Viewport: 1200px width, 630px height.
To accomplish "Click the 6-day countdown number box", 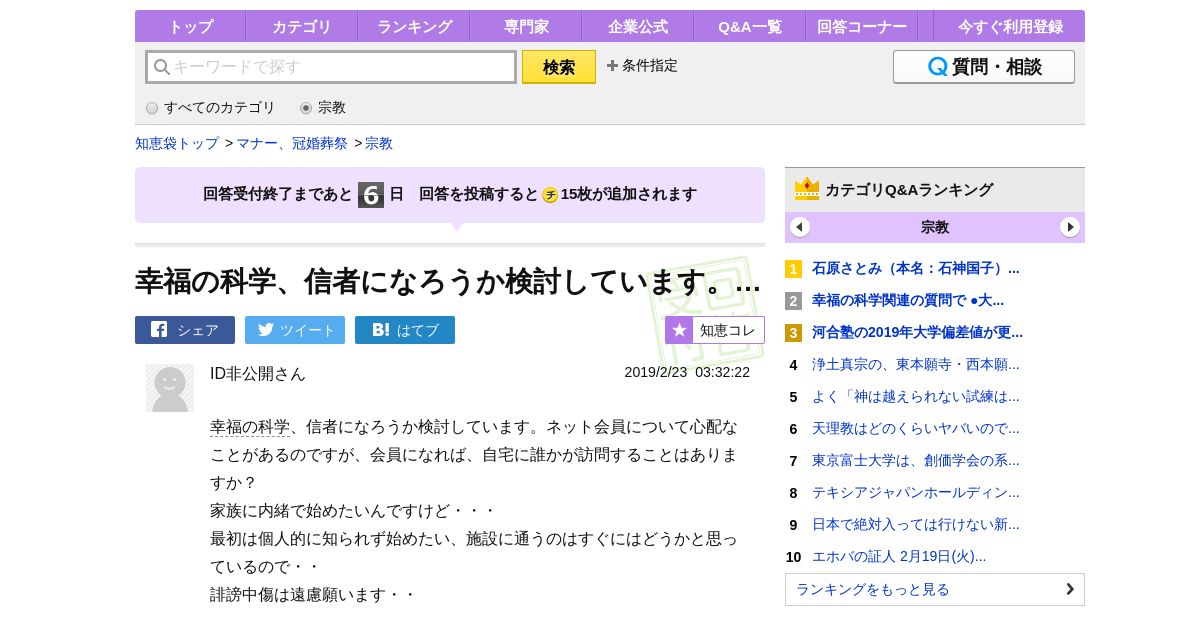I will click(x=371, y=194).
